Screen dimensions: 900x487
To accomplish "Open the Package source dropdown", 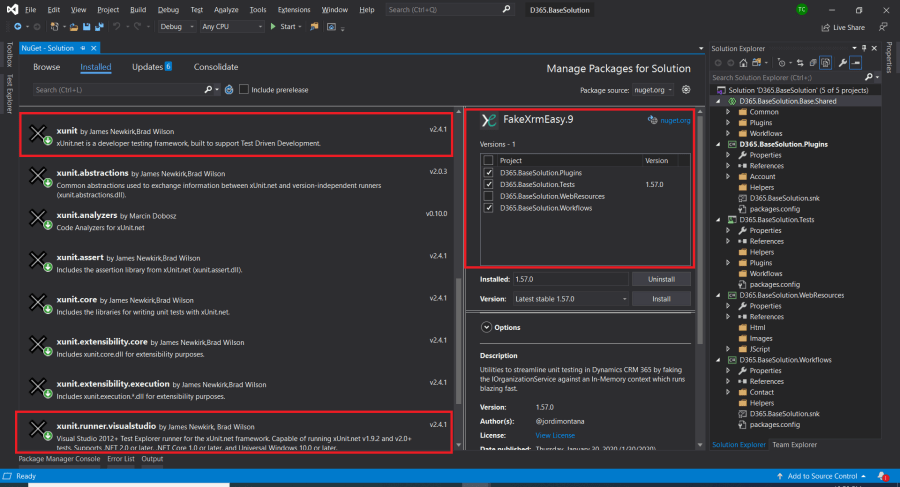I will click(x=656, y=90).
